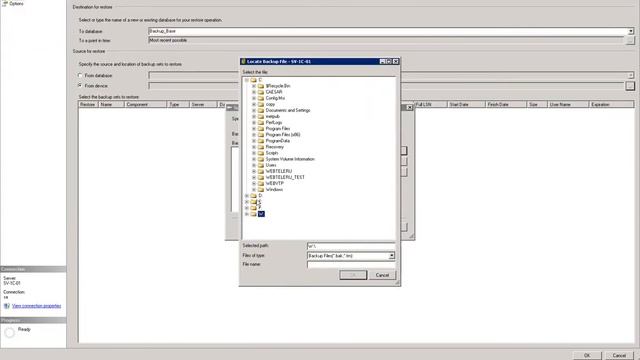Image resolution: width=640 pixels, height=360 pixels.
Task: Click the Size column header
Action: (x=537, y=105)
